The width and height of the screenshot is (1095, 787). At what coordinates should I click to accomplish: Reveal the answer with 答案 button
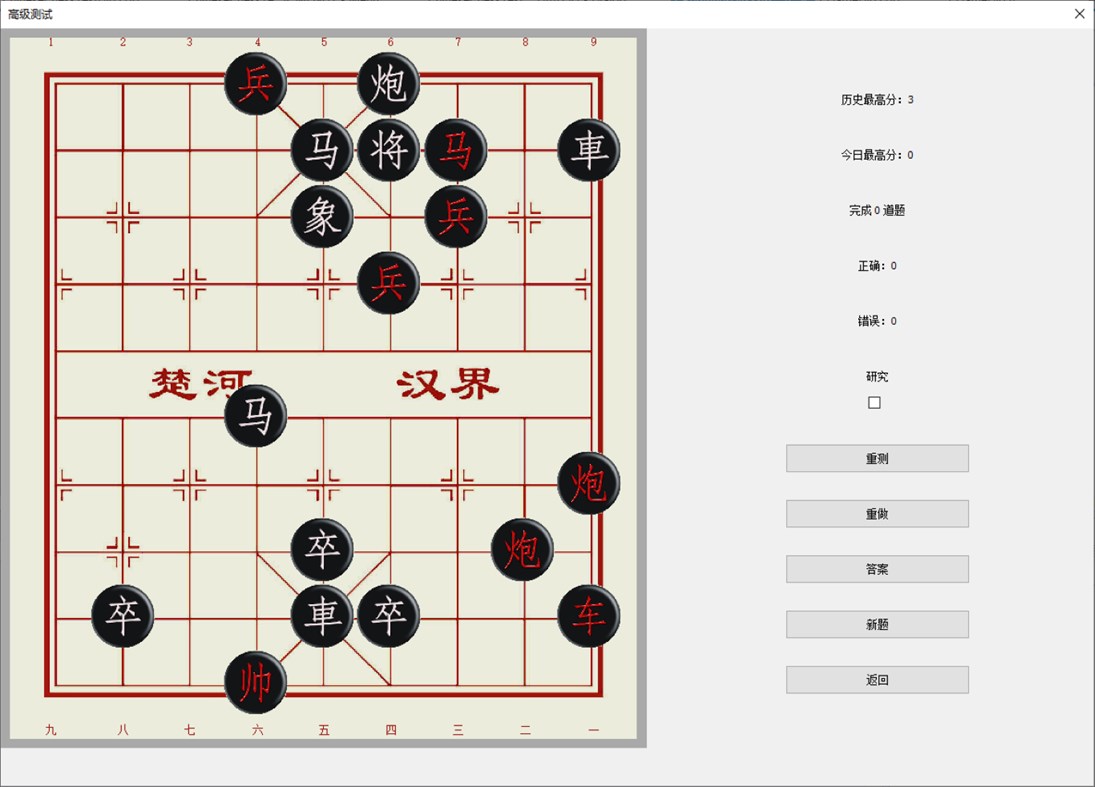click(876, 568)
